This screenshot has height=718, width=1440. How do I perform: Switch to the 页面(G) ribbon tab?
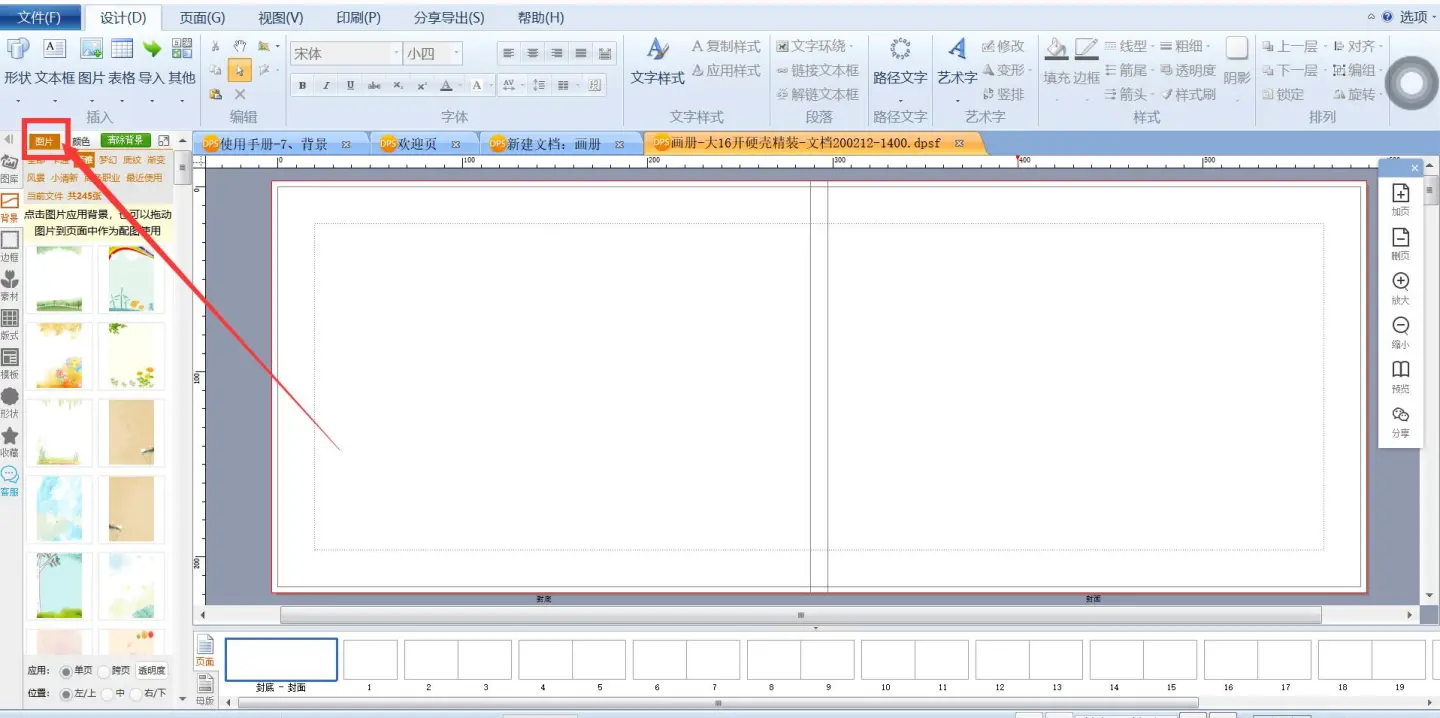point(202,18)
